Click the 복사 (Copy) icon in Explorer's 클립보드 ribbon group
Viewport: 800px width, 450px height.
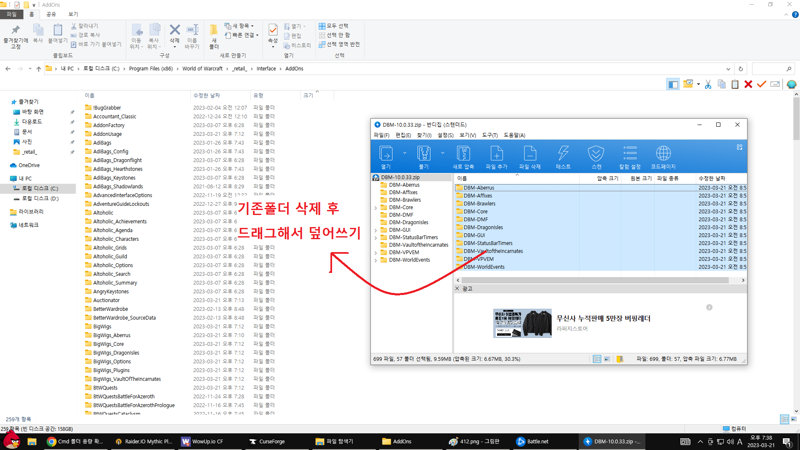[38, 30]
